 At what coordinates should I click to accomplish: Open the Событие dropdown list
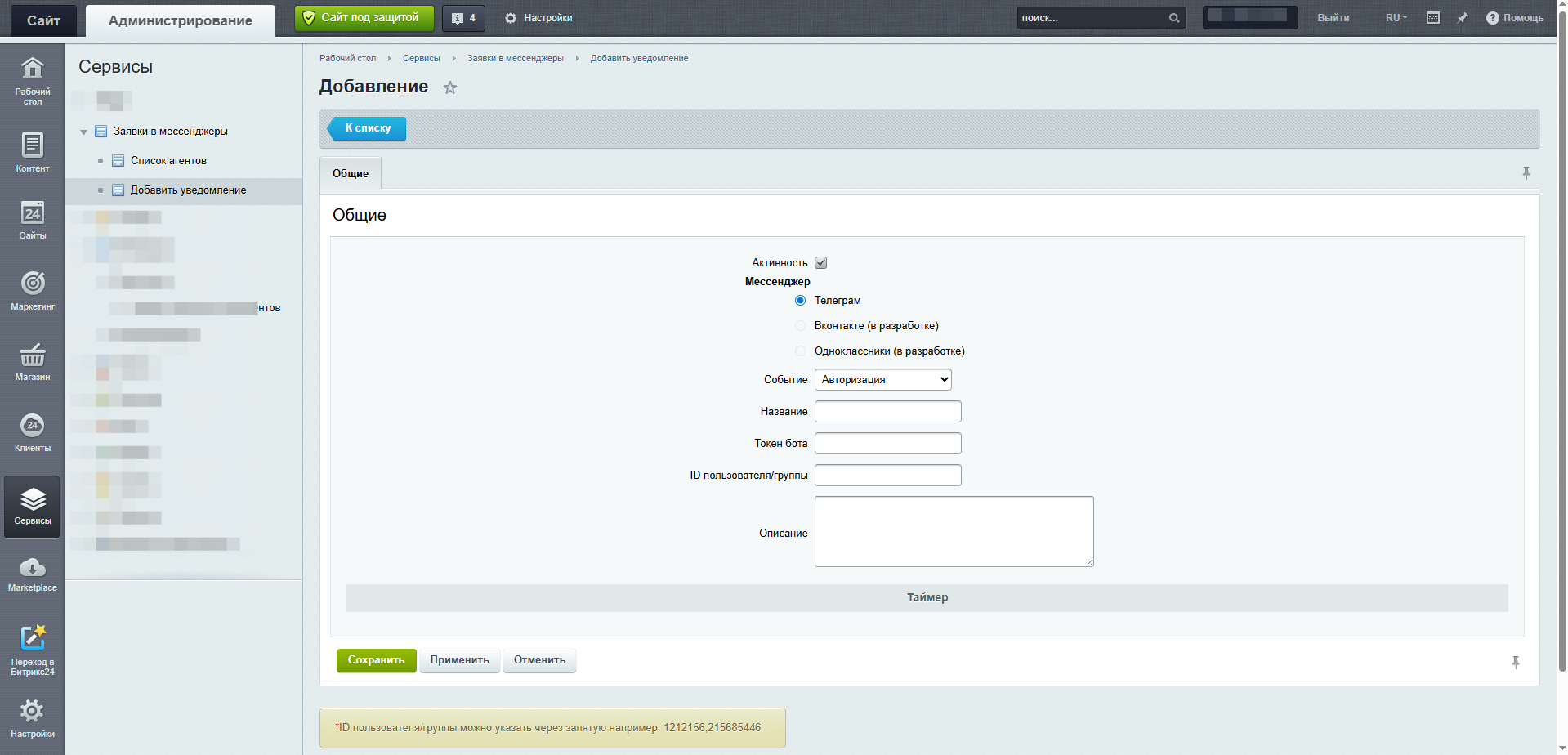coord(882,380)
